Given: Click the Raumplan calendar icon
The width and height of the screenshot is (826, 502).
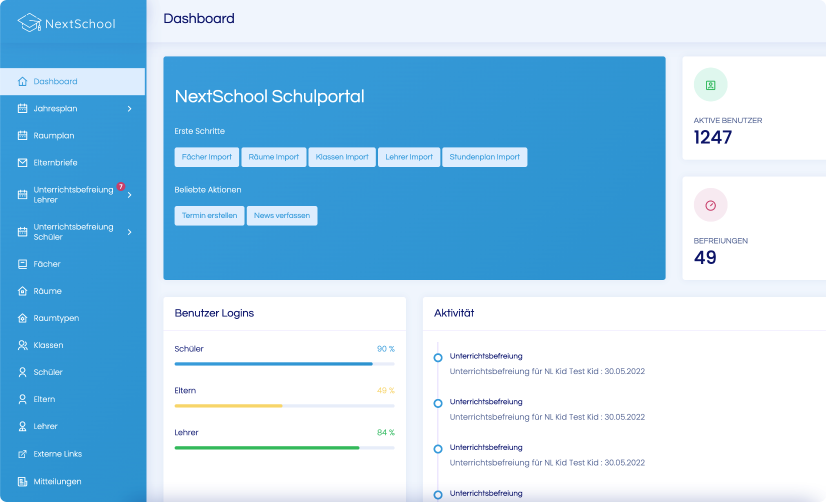Looking at the screenshot, I should [22, 135].
